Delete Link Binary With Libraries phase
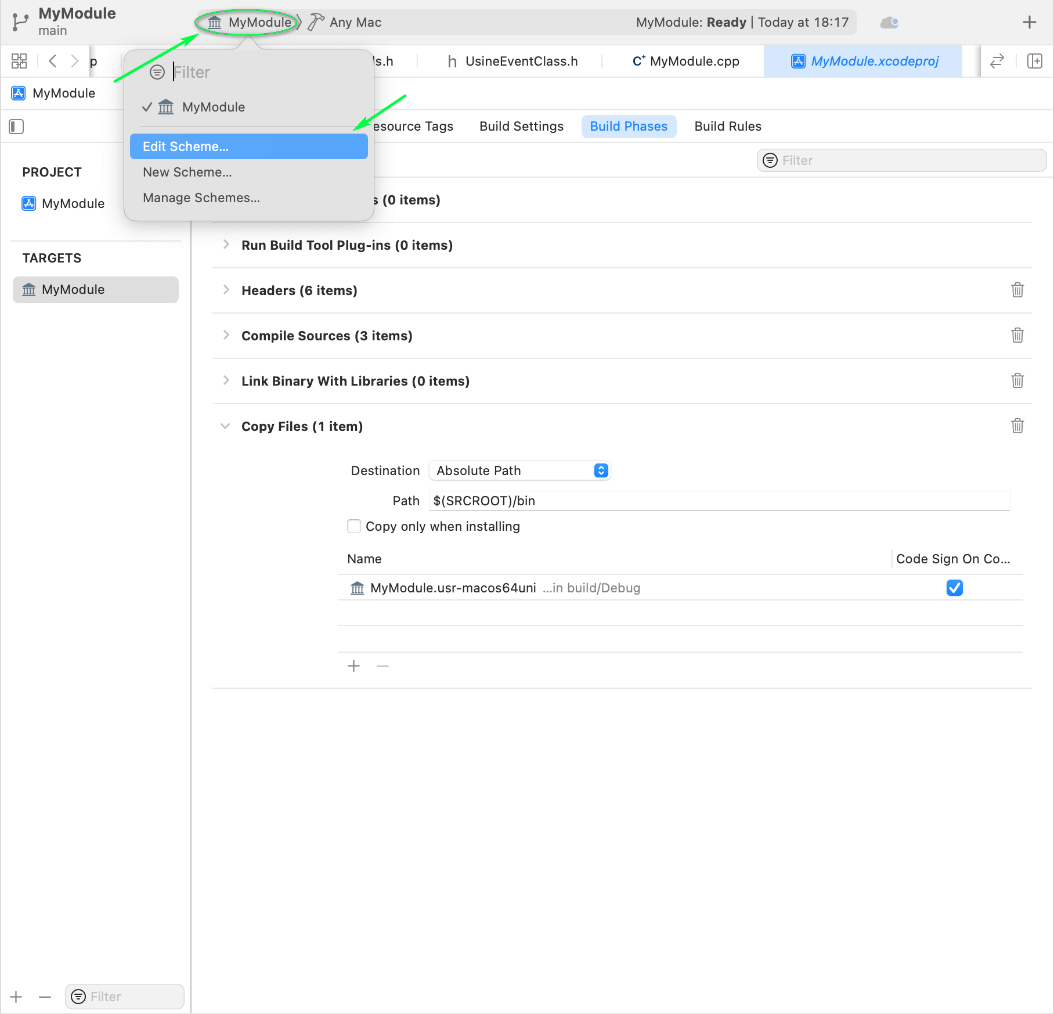This screenshot has height=1014, width=1054. pos(1017,381)
